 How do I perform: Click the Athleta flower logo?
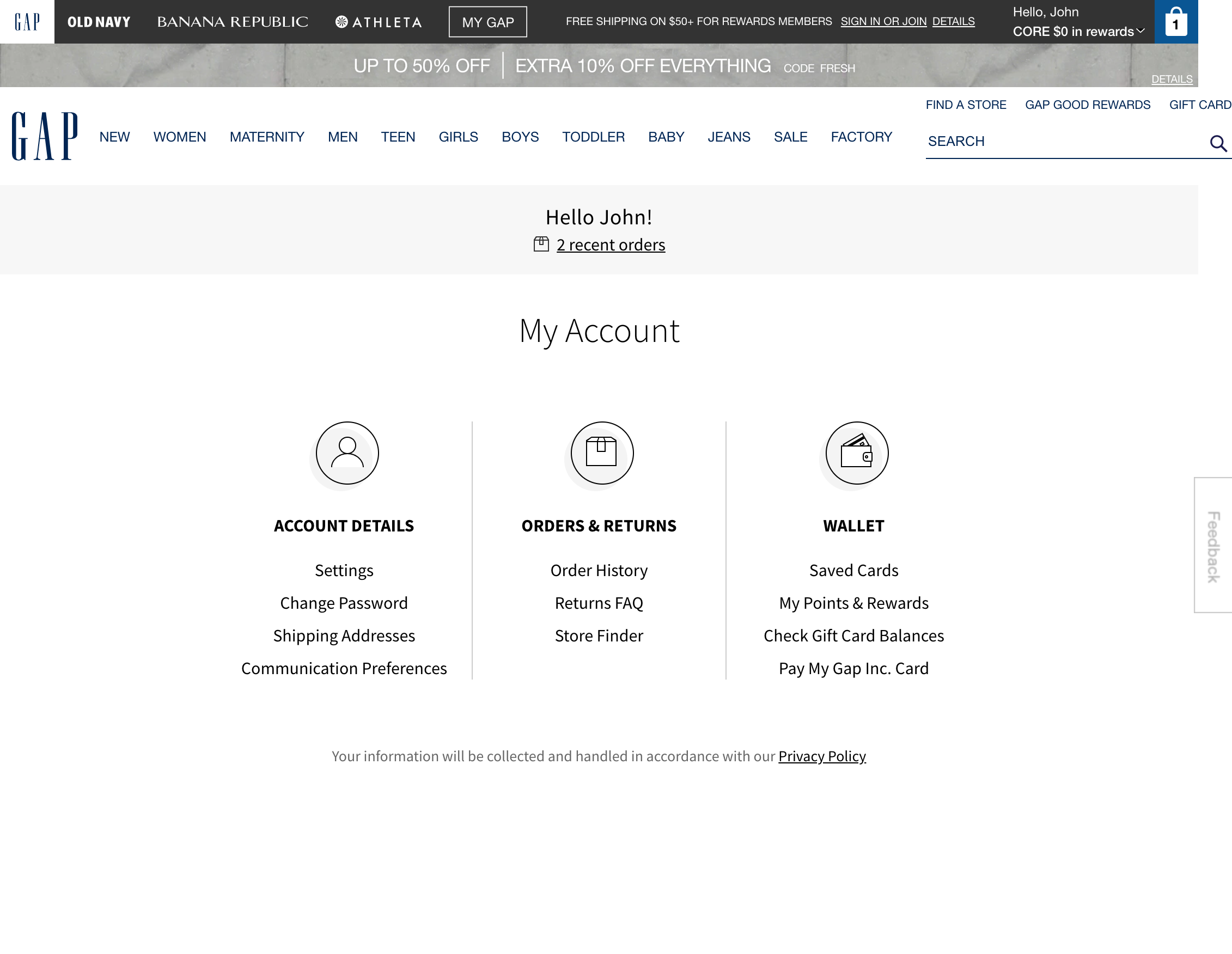point(343,21)
